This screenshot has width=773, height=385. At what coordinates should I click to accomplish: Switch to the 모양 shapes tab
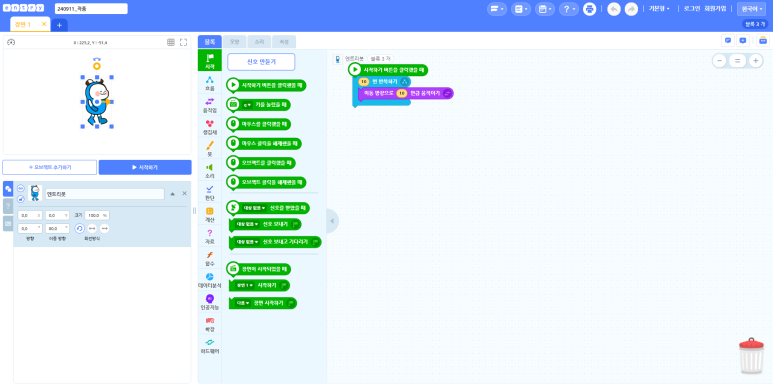(235, 42)
